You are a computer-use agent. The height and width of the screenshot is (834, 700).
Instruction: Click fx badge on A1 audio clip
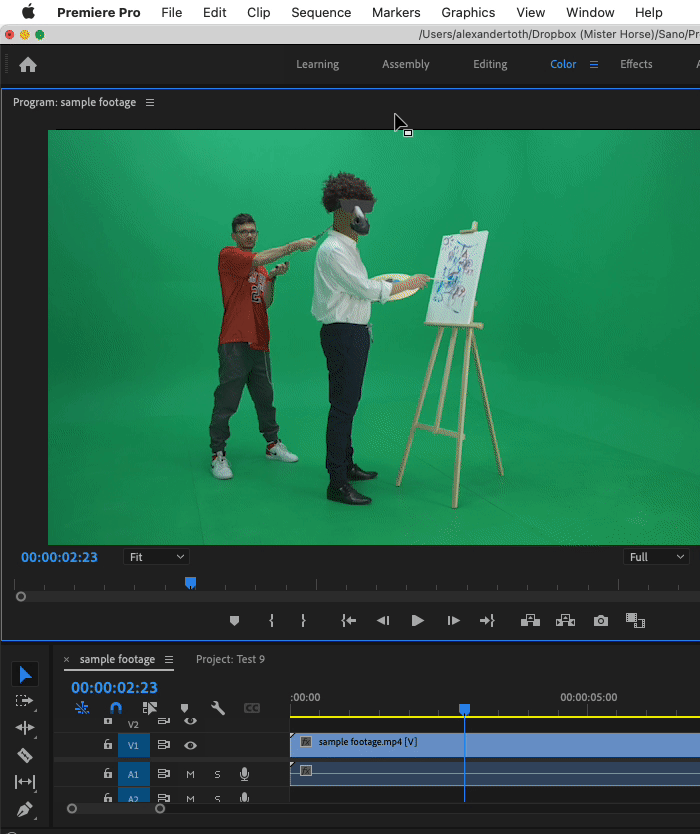tap(306, 770)
